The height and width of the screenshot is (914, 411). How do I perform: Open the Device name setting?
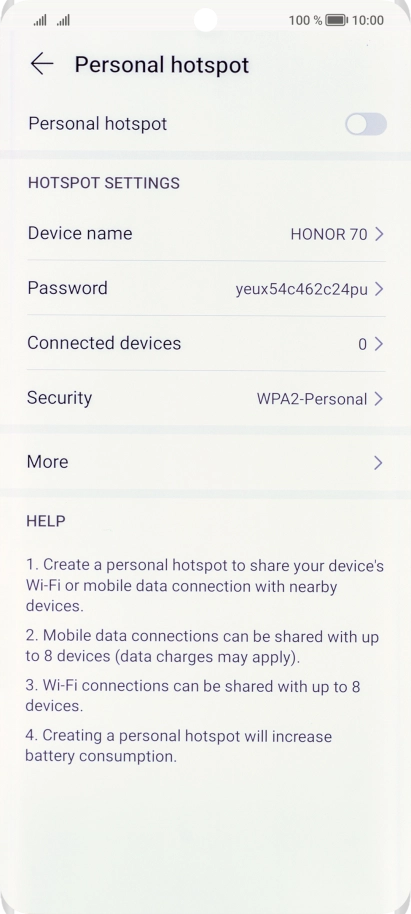point(206,234)
